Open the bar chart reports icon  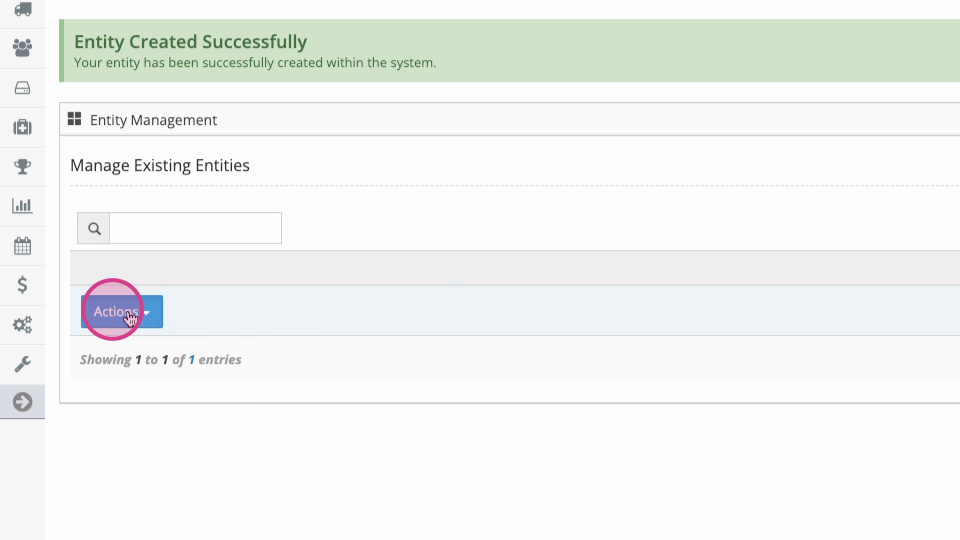pyautogui.click(x=23, y=206)
